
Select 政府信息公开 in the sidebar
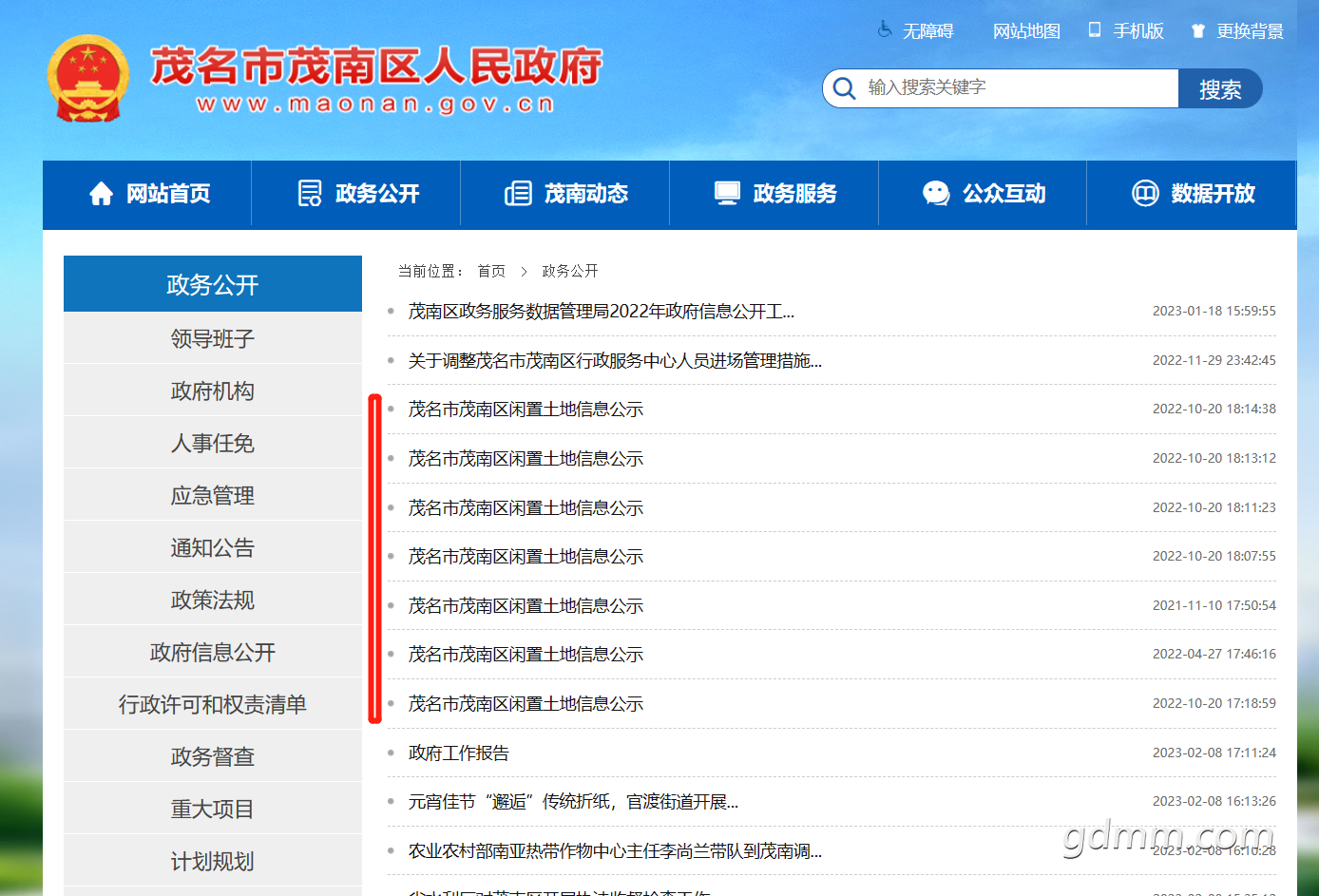(213, 652)
